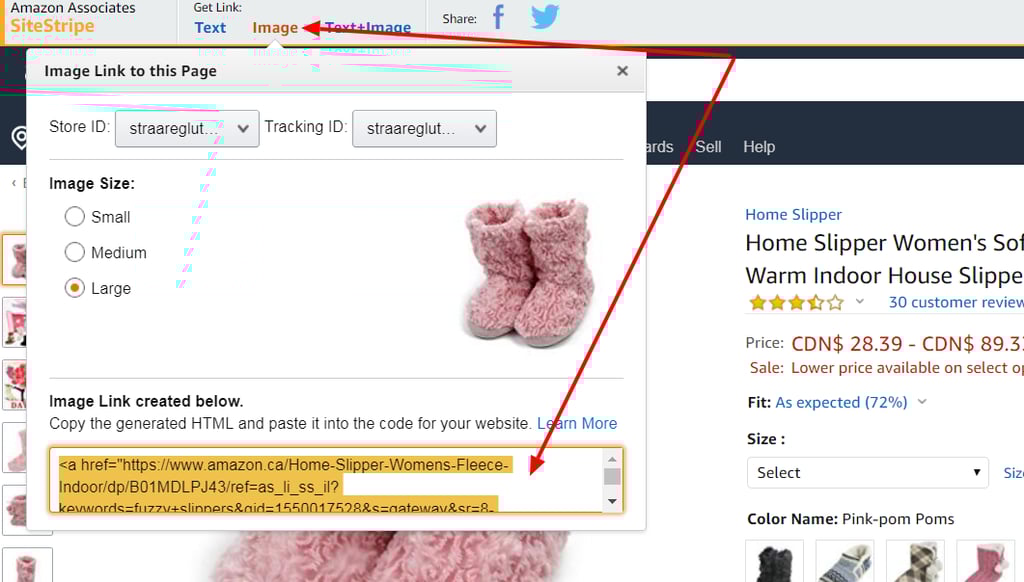The image size is (1024, 582).
Task: Share the product page on Facebook
Action: 497,17
